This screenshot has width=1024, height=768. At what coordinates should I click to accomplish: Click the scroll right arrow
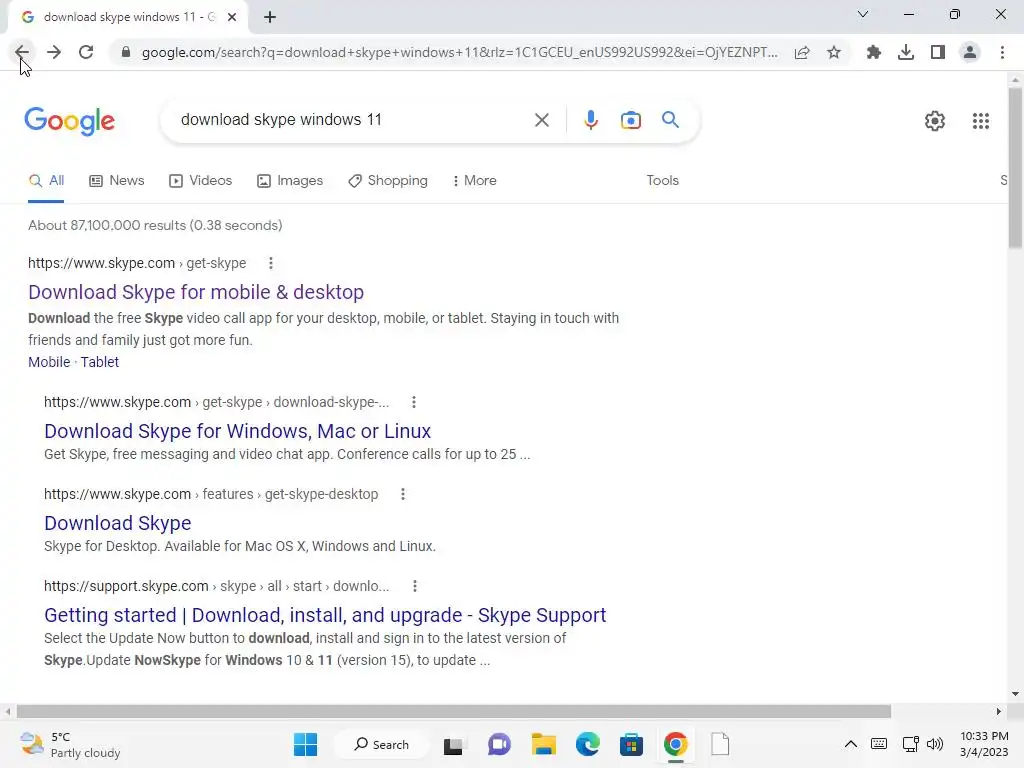tap(999, 711)
